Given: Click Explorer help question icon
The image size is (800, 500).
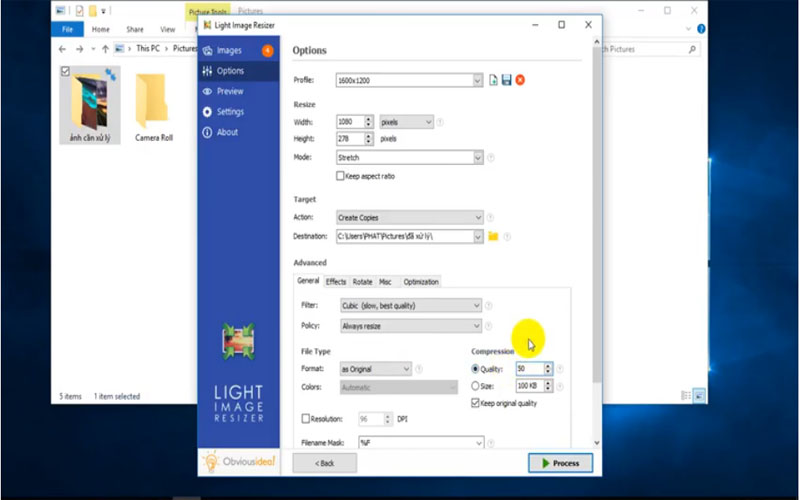Looking at the screenshot, I should (701, 29).
